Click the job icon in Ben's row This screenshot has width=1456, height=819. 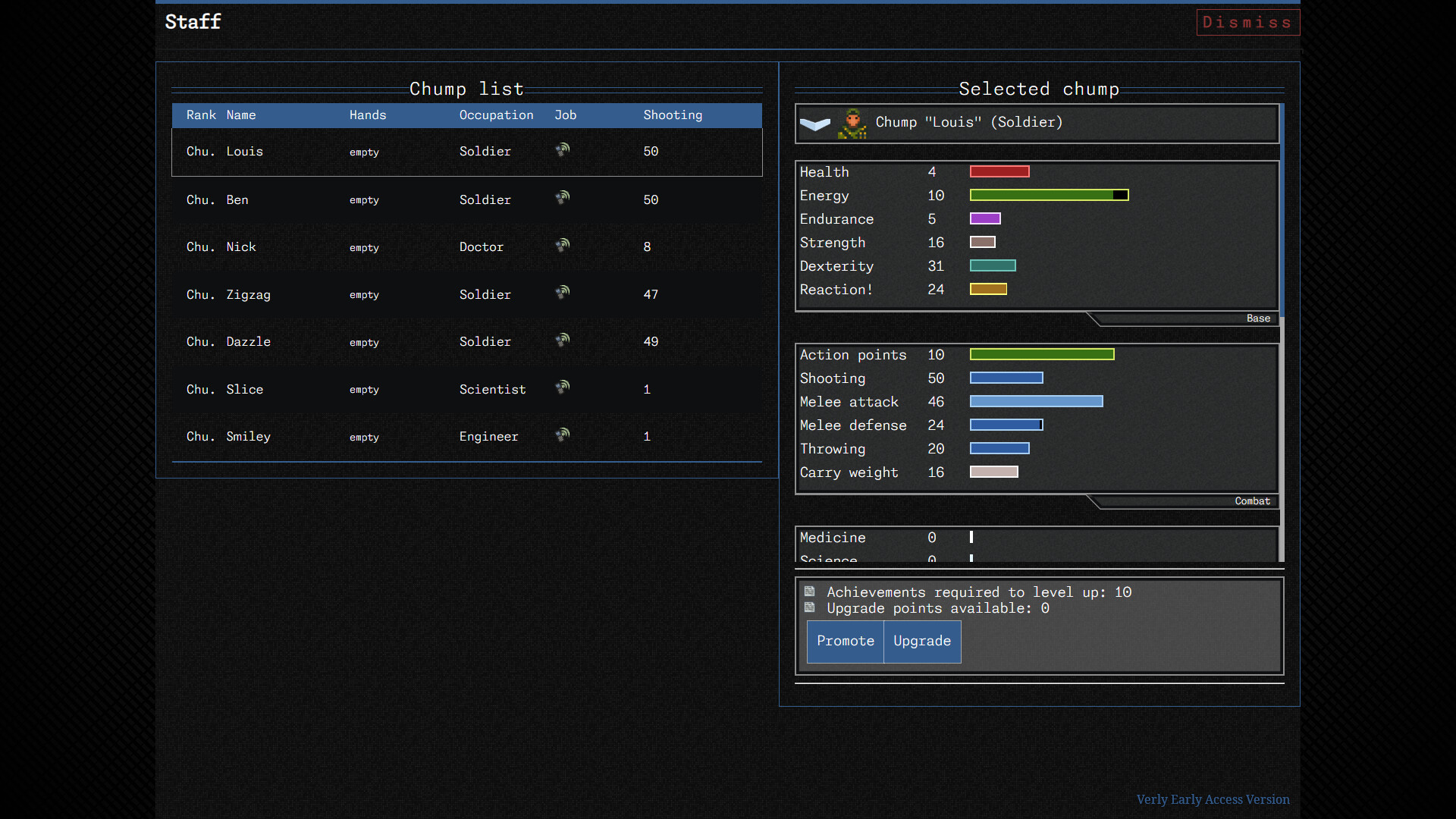(x=562, y=198)
